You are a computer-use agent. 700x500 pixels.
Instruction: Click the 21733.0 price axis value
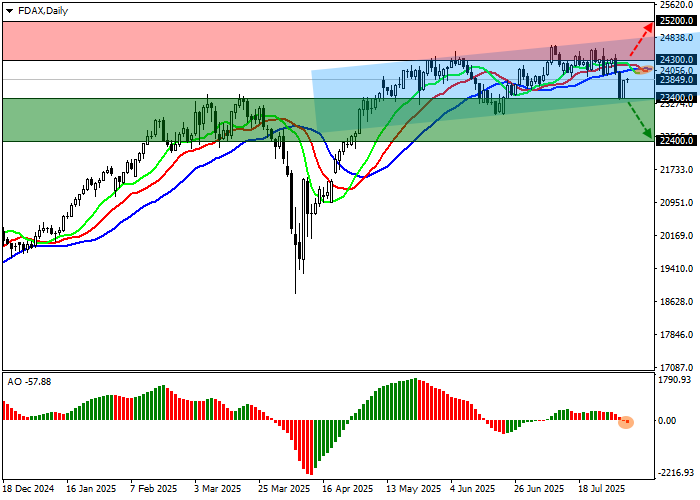pos(677,170)
